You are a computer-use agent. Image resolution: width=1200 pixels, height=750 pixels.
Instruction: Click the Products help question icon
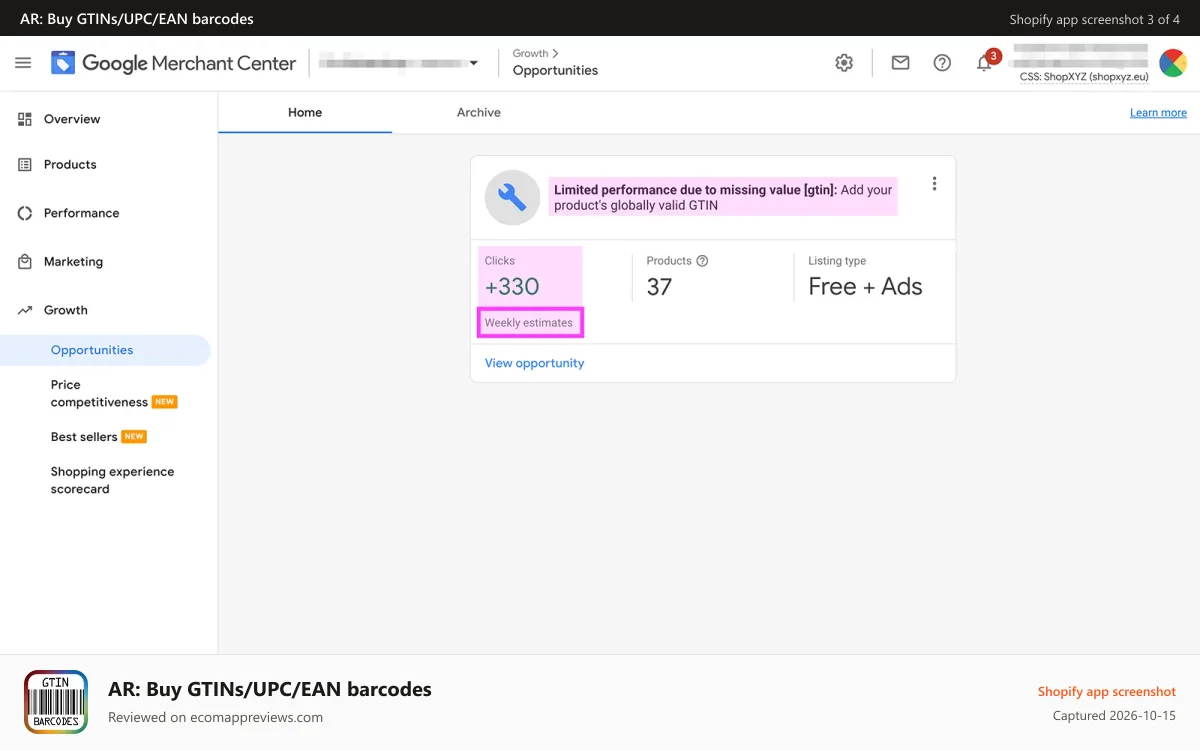pyautogui.click(x=702, y=261)
